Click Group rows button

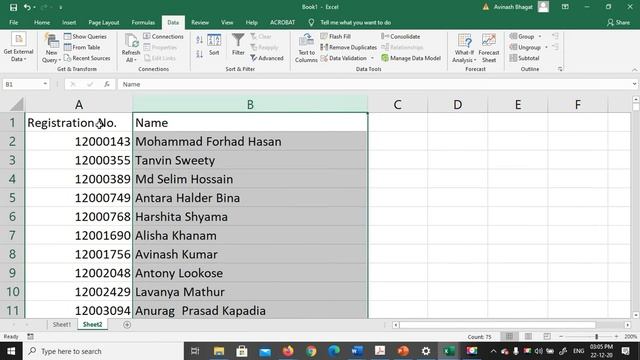[522, 36]
